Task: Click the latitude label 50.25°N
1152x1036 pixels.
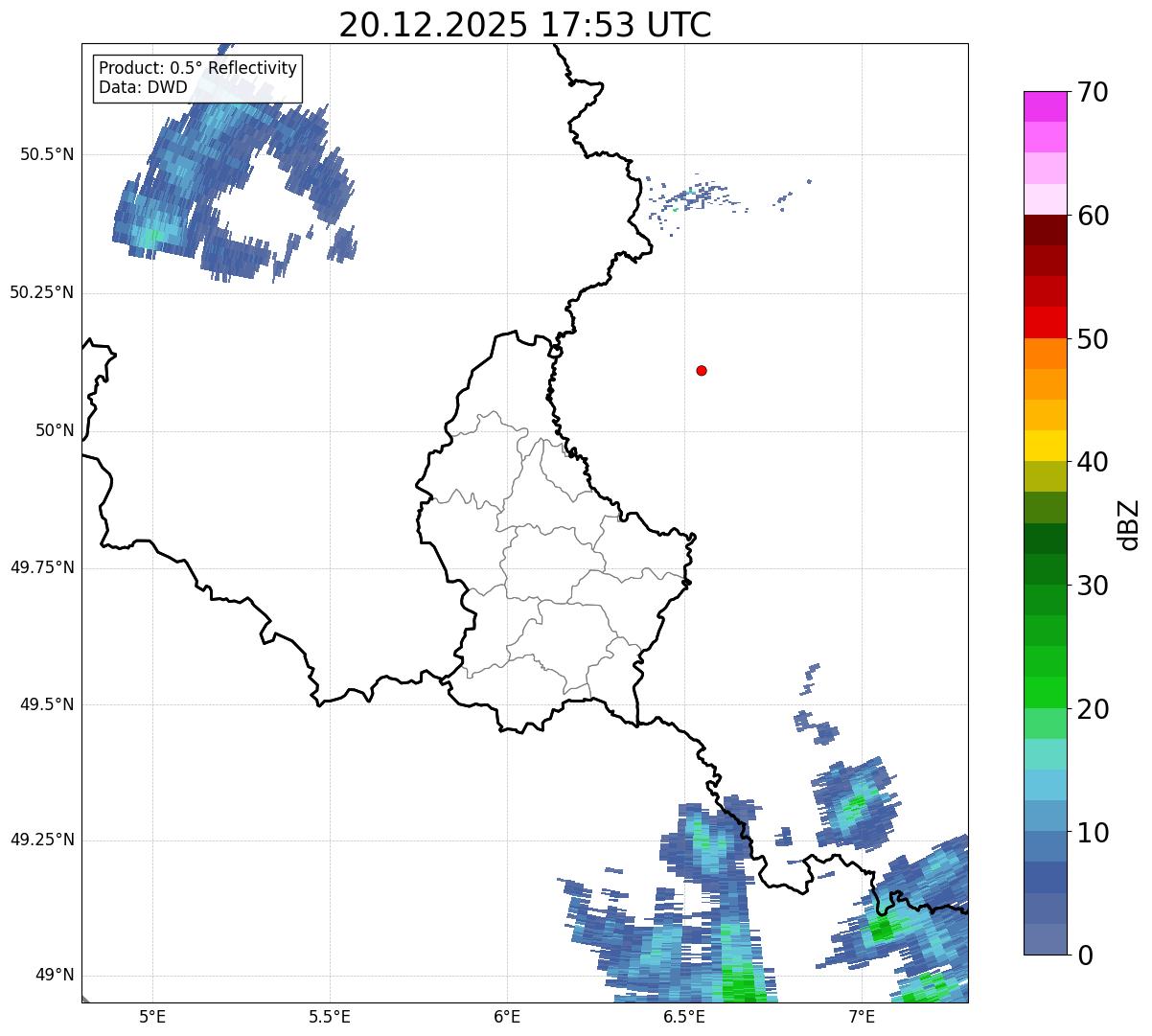Action: coord(42,292)
